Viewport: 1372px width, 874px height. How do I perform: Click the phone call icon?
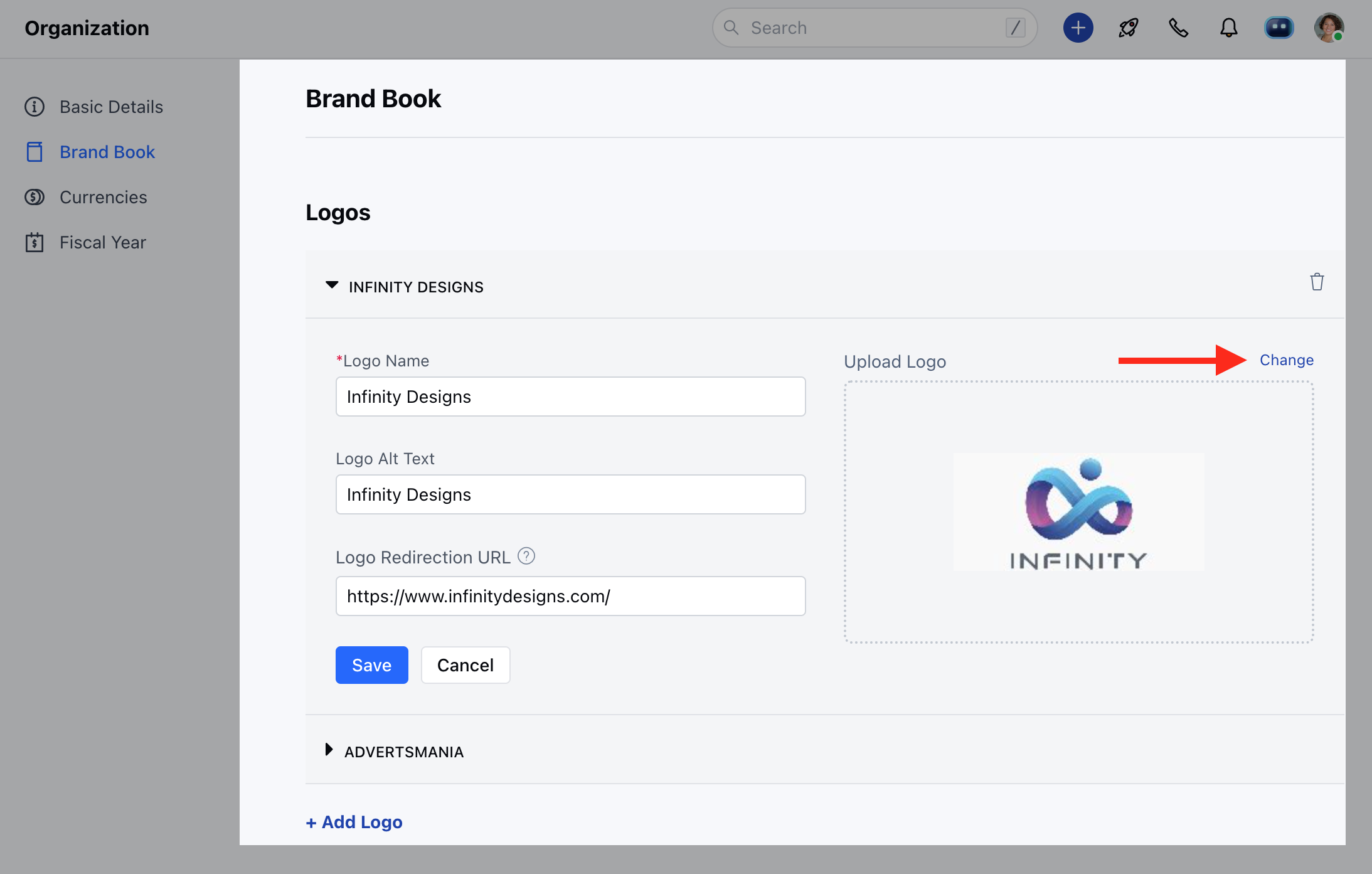[1178, 28]
